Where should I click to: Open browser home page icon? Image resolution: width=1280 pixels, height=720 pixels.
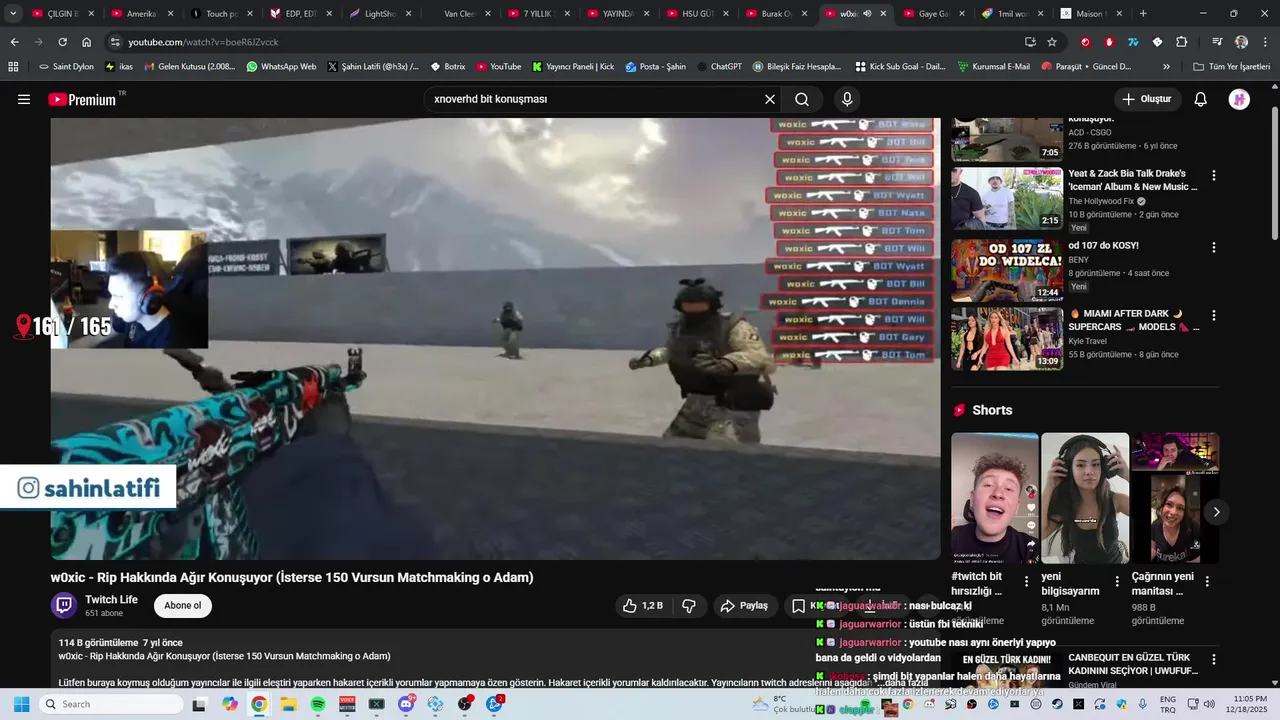86,42
